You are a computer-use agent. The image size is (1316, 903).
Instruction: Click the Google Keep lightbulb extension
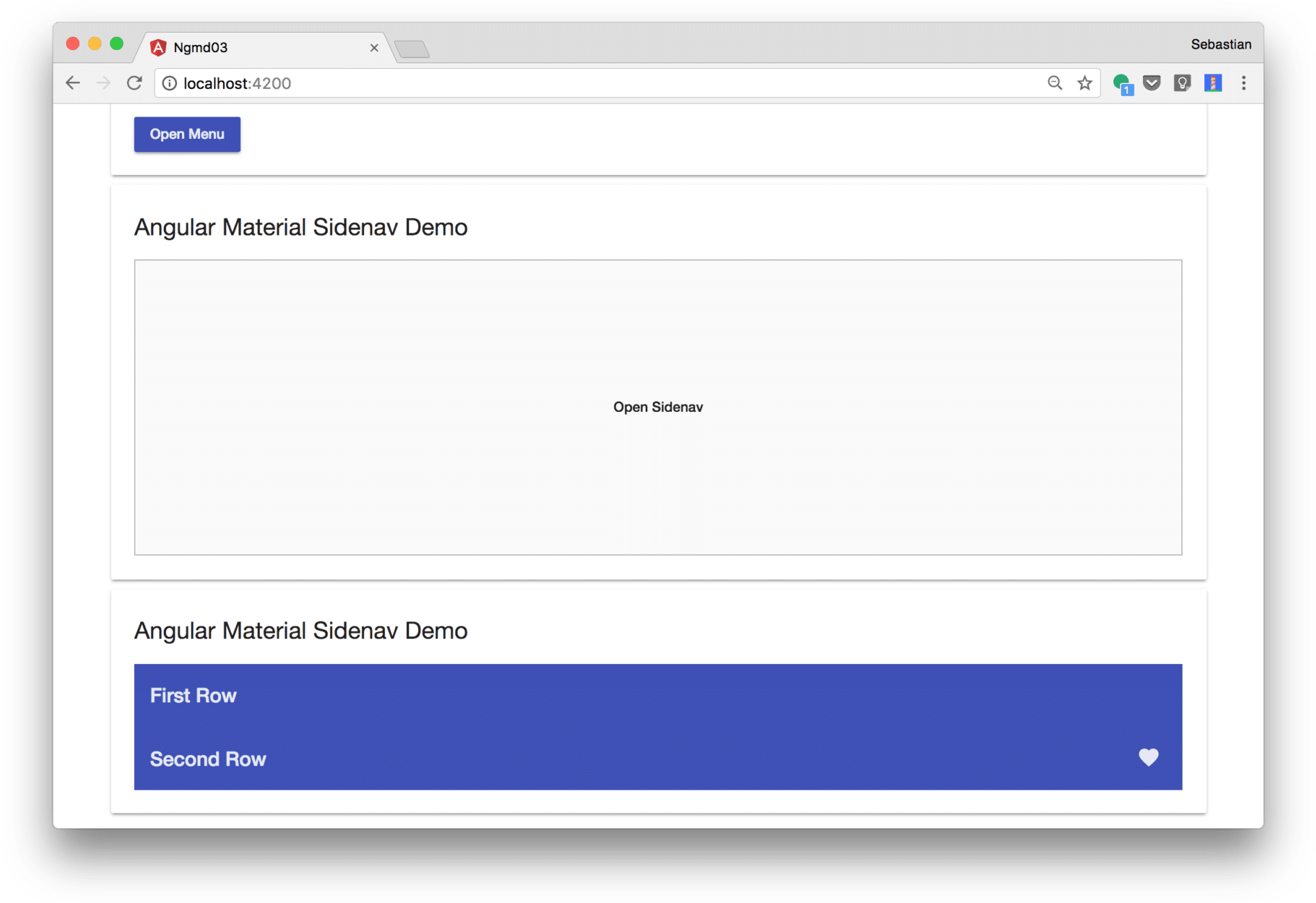[1182, 83]
